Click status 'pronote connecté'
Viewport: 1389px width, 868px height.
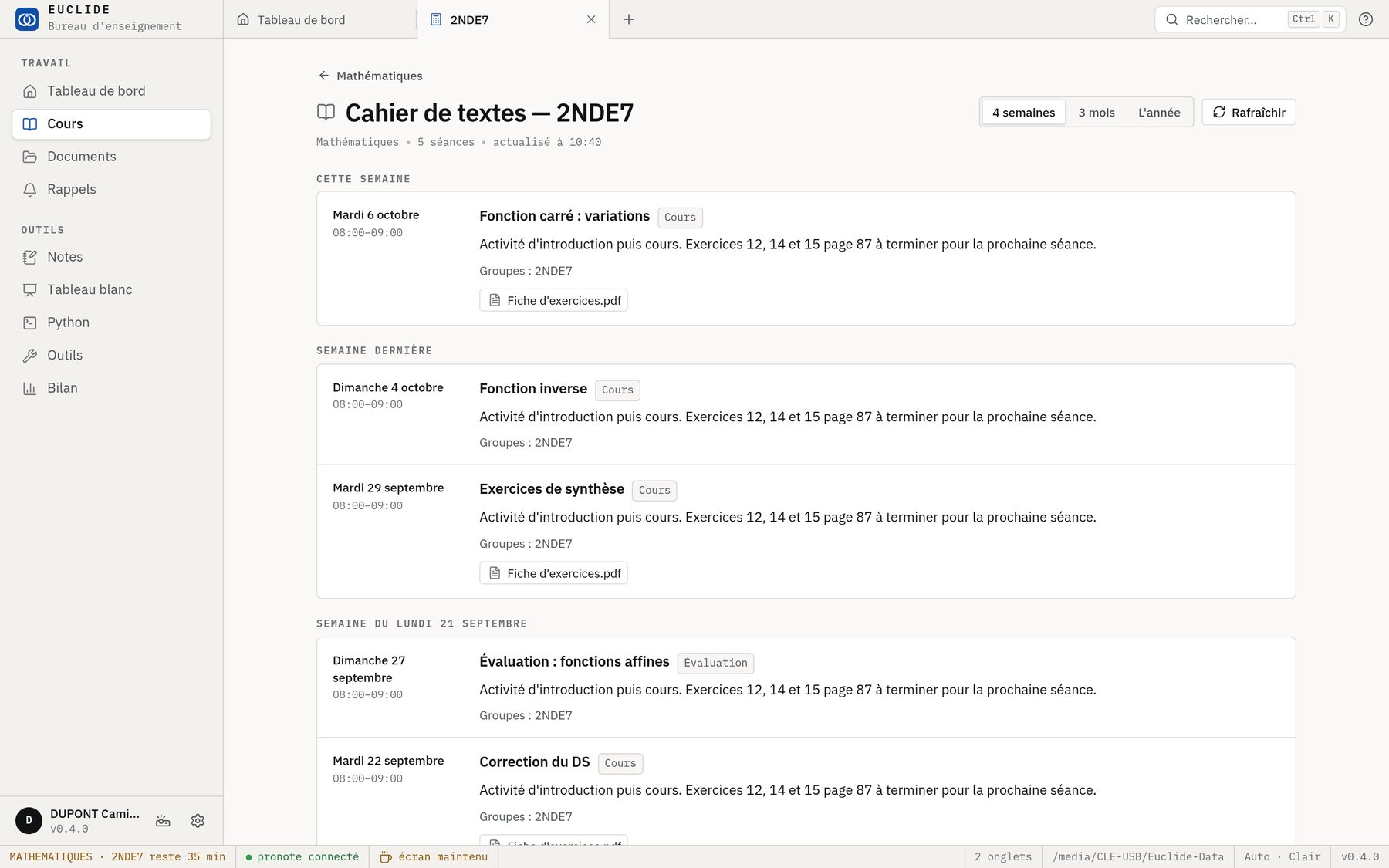[302, 857]
